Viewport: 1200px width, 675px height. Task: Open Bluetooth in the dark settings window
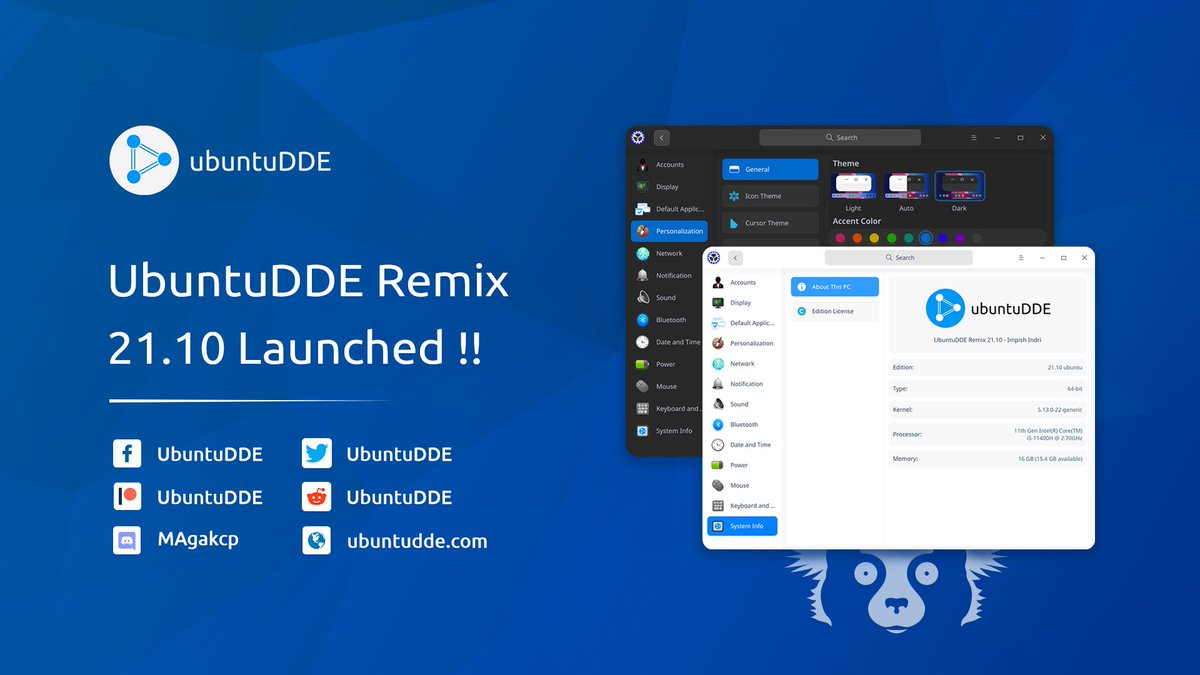point(668,320)
